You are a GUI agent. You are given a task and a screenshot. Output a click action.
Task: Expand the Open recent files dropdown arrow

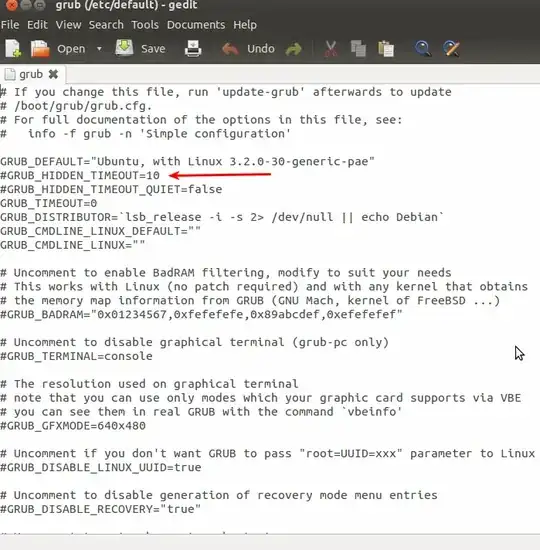99,48
